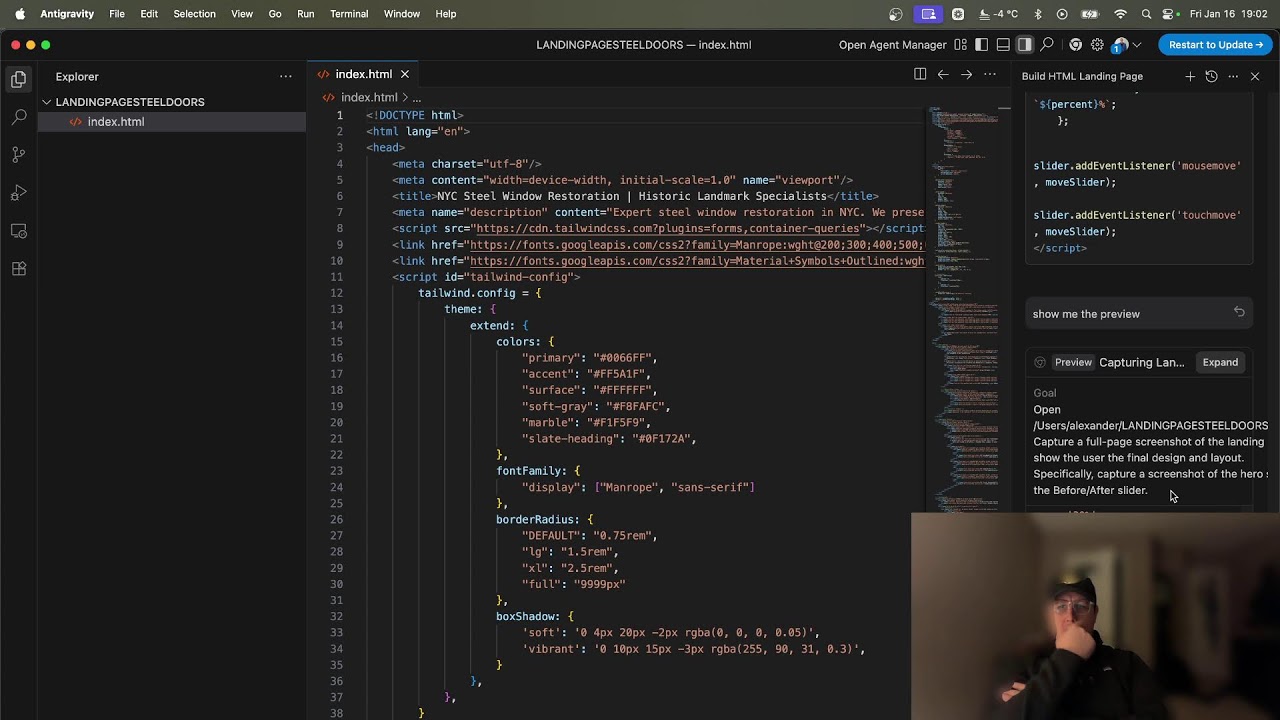1280x720 pixels.
Task: Open the Help menu
Action: 446,14
